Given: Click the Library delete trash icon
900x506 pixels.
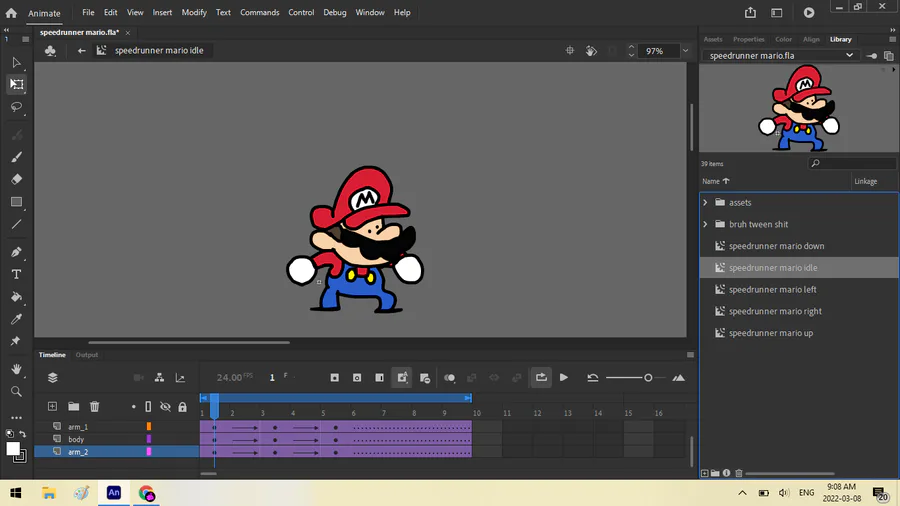Looking at the screenshot, I should coord(739,473).
